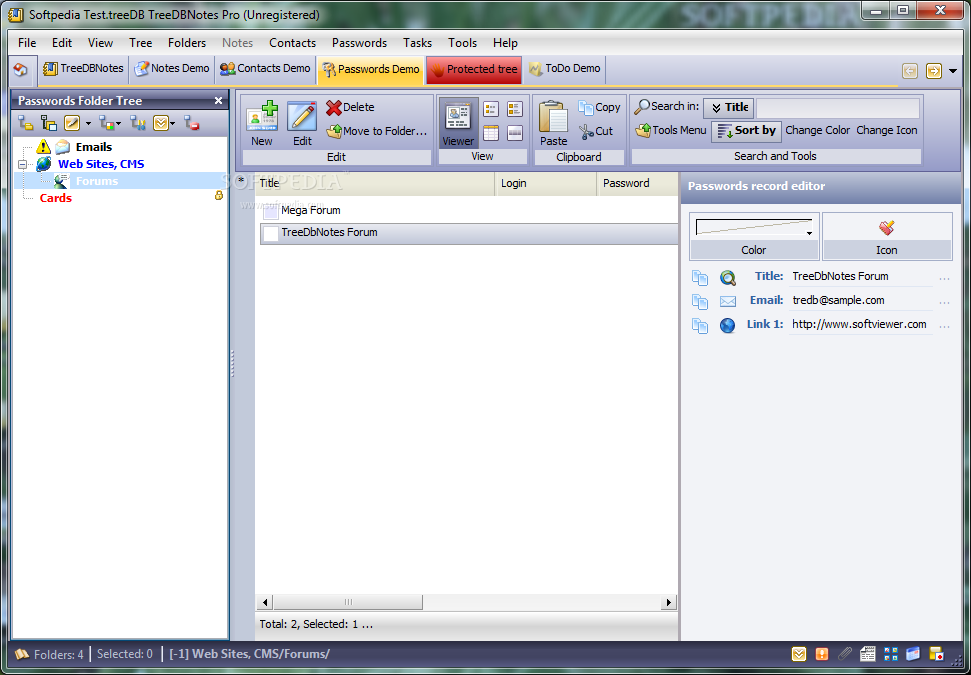Switch to Contacts Demo tab
Screen dimensions: 971x675
tap(265, 69)
